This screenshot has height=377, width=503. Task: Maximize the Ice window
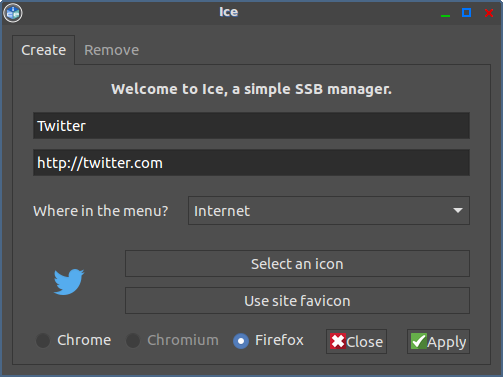[466, 13]
